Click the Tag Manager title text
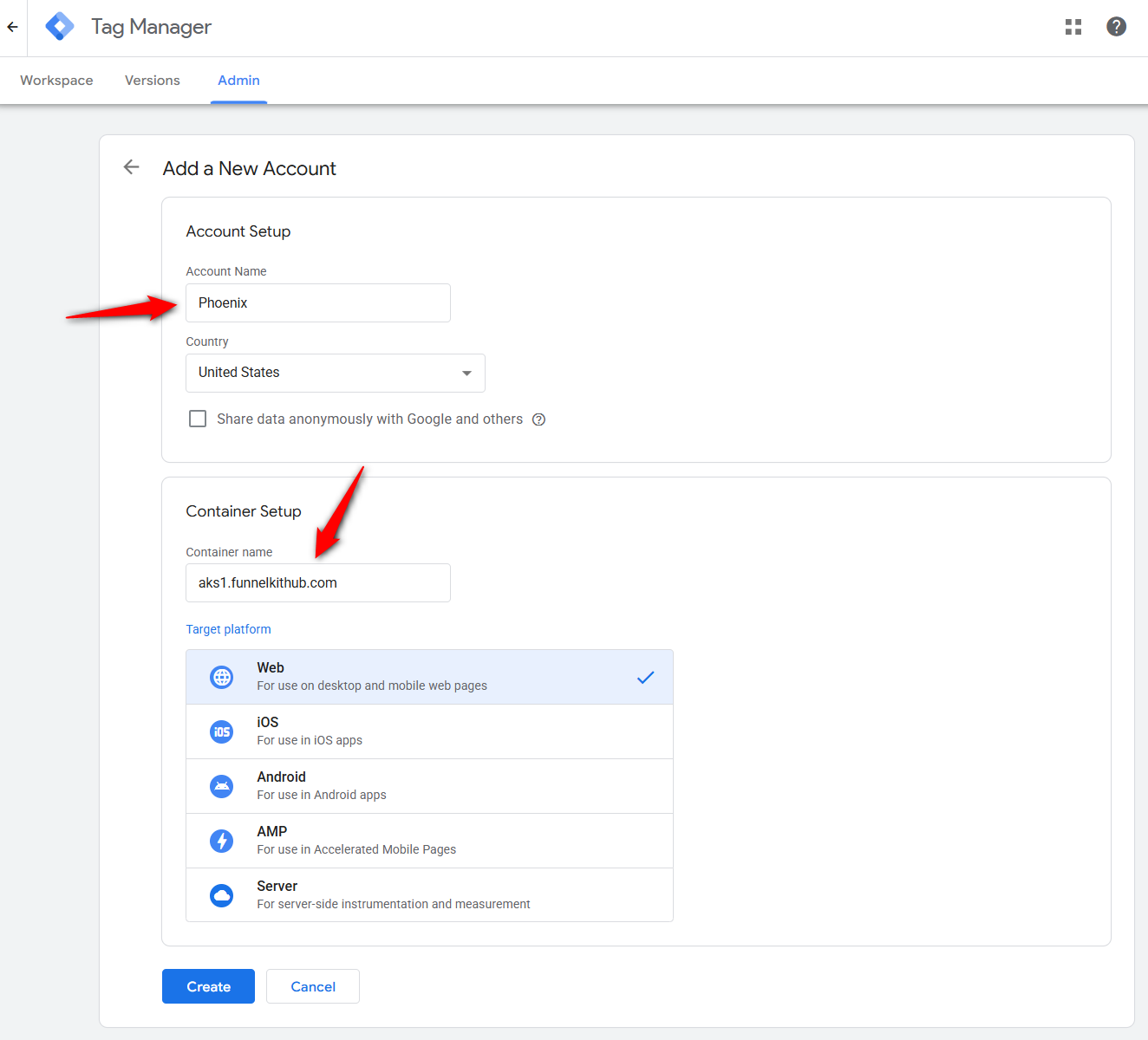 click(x=151, y=27)
